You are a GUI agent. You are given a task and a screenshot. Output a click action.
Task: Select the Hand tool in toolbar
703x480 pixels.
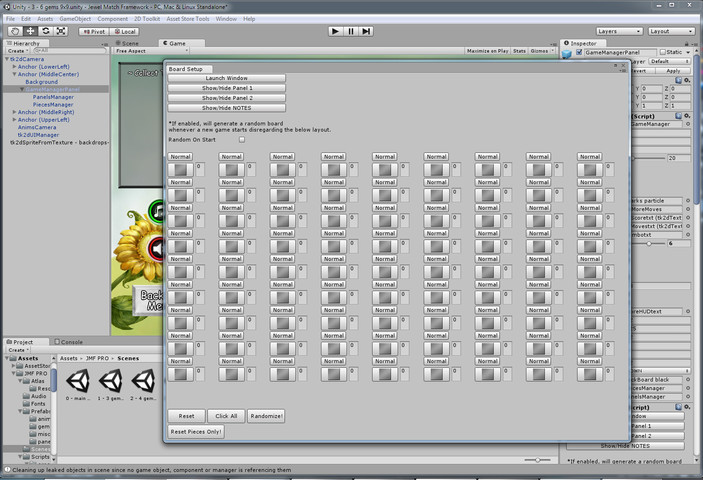tap(15, 31)
